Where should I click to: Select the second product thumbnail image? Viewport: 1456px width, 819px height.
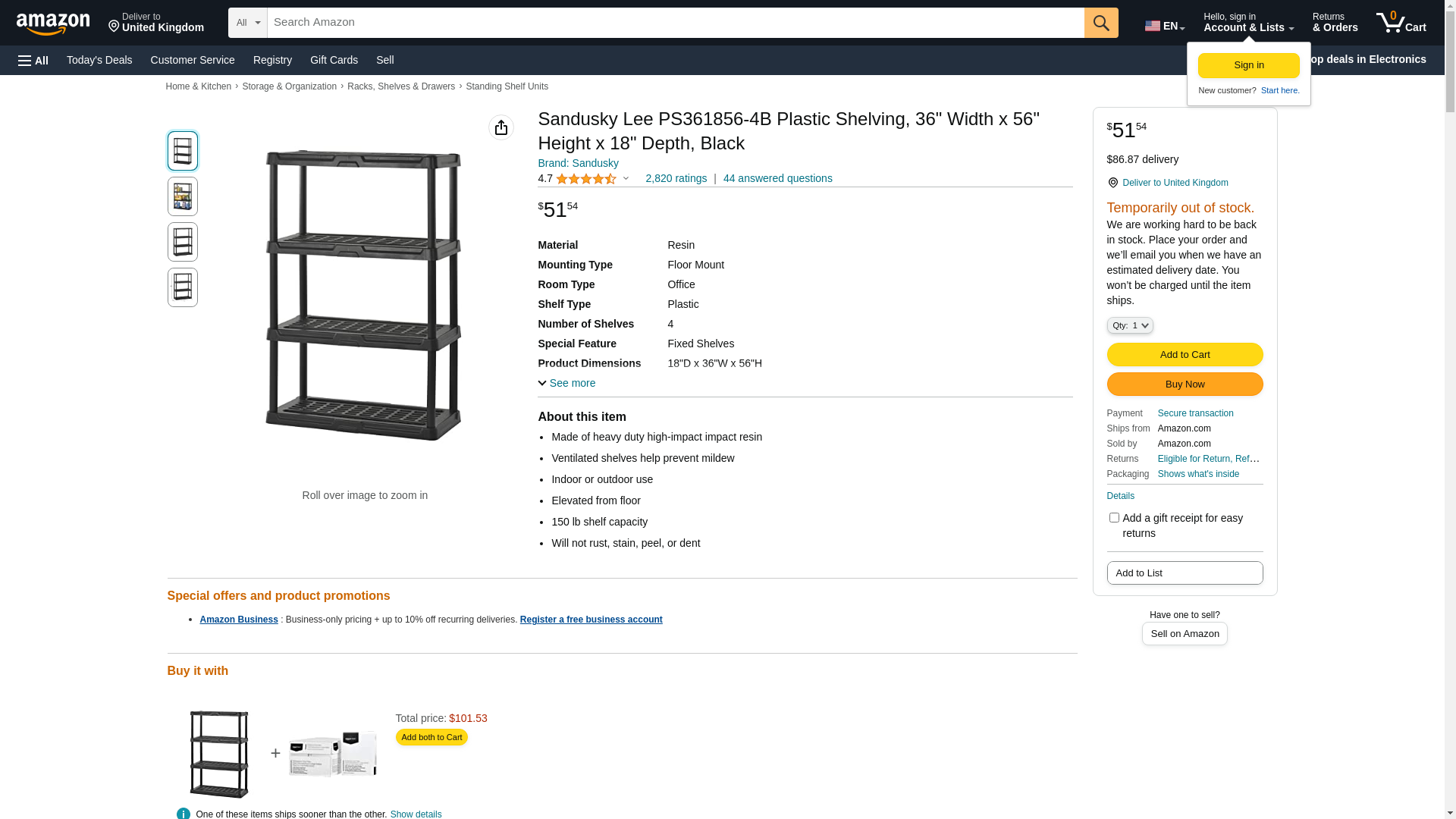(x=183, y=196)
